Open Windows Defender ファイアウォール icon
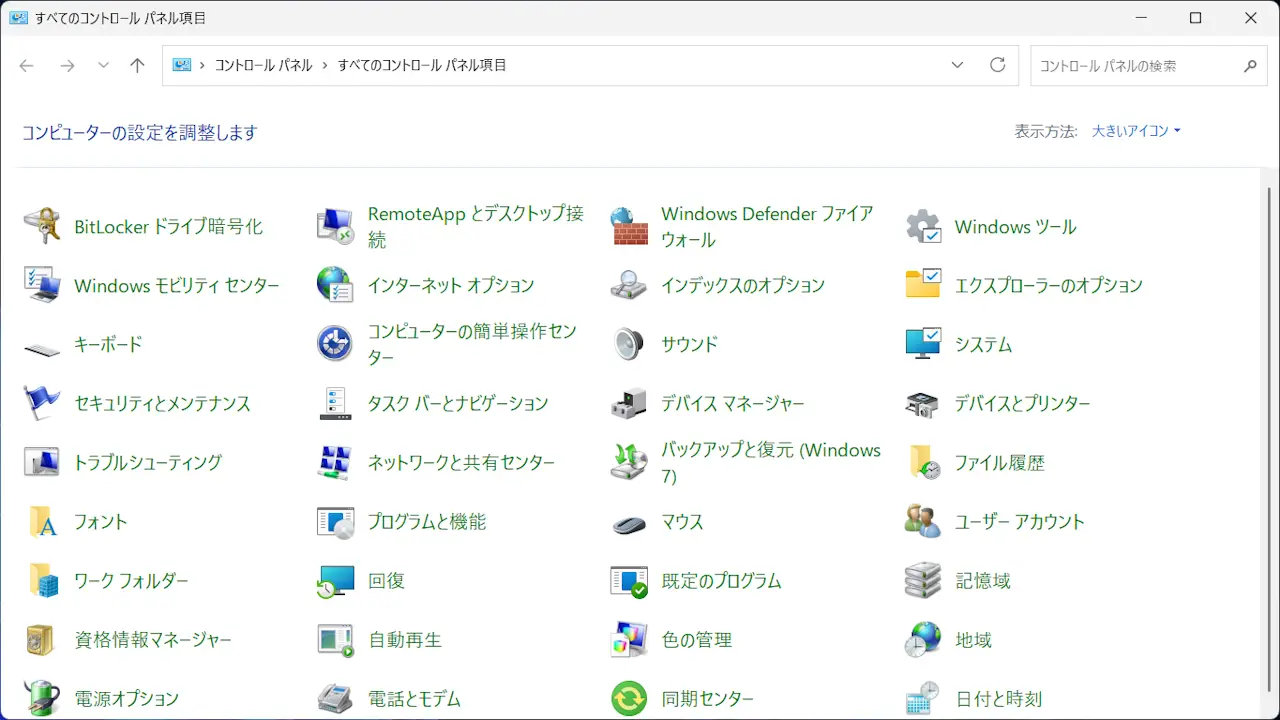The width and height of the screenshot is (1280, 720). pos(629,227)
